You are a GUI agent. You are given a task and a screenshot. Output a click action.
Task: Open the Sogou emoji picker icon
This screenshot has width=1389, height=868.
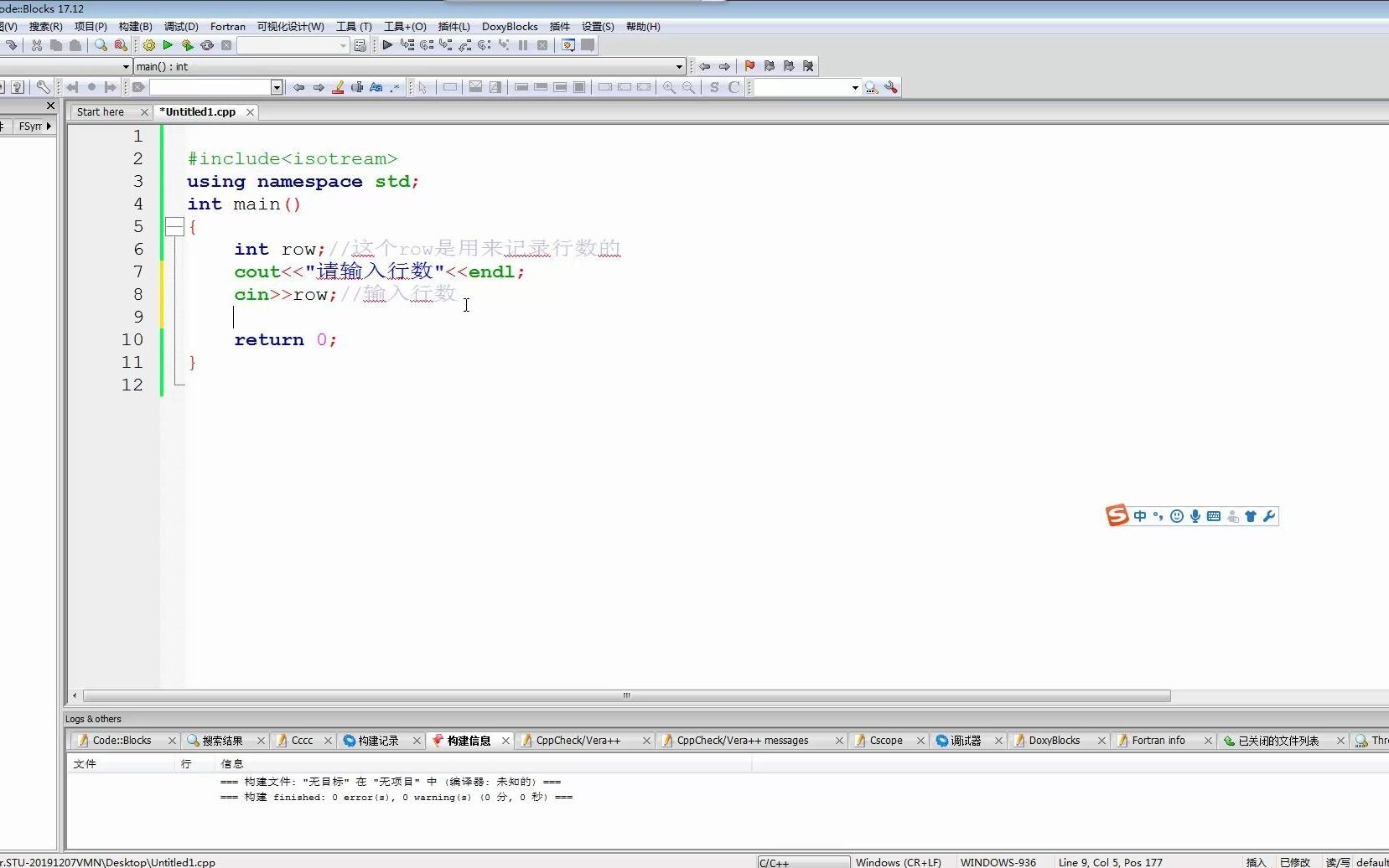pos(1176,516)
